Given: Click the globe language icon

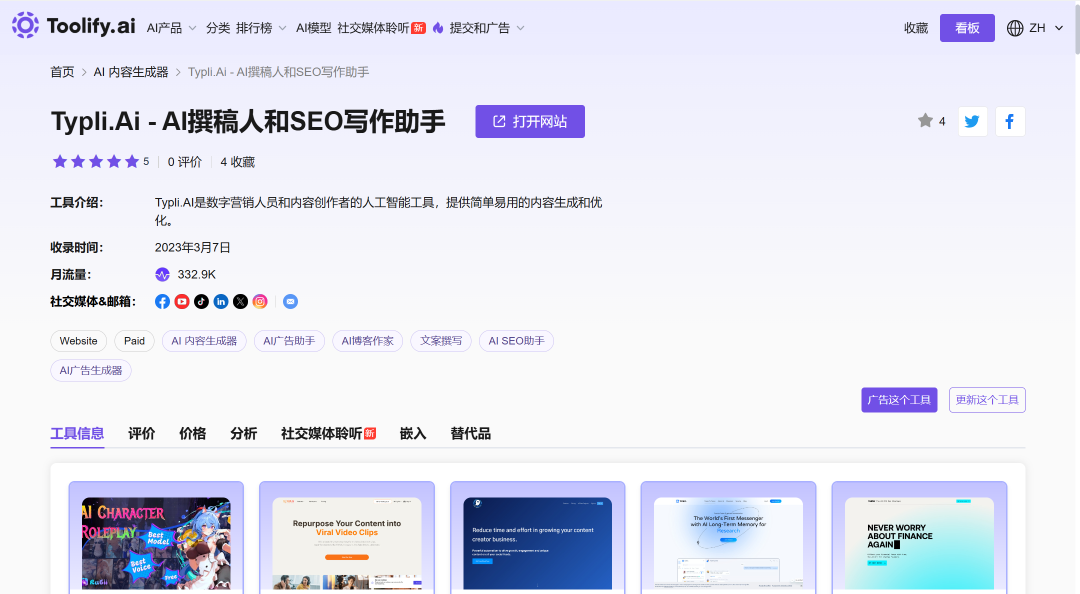Looking at the screenshot, I should (1015, 28).
